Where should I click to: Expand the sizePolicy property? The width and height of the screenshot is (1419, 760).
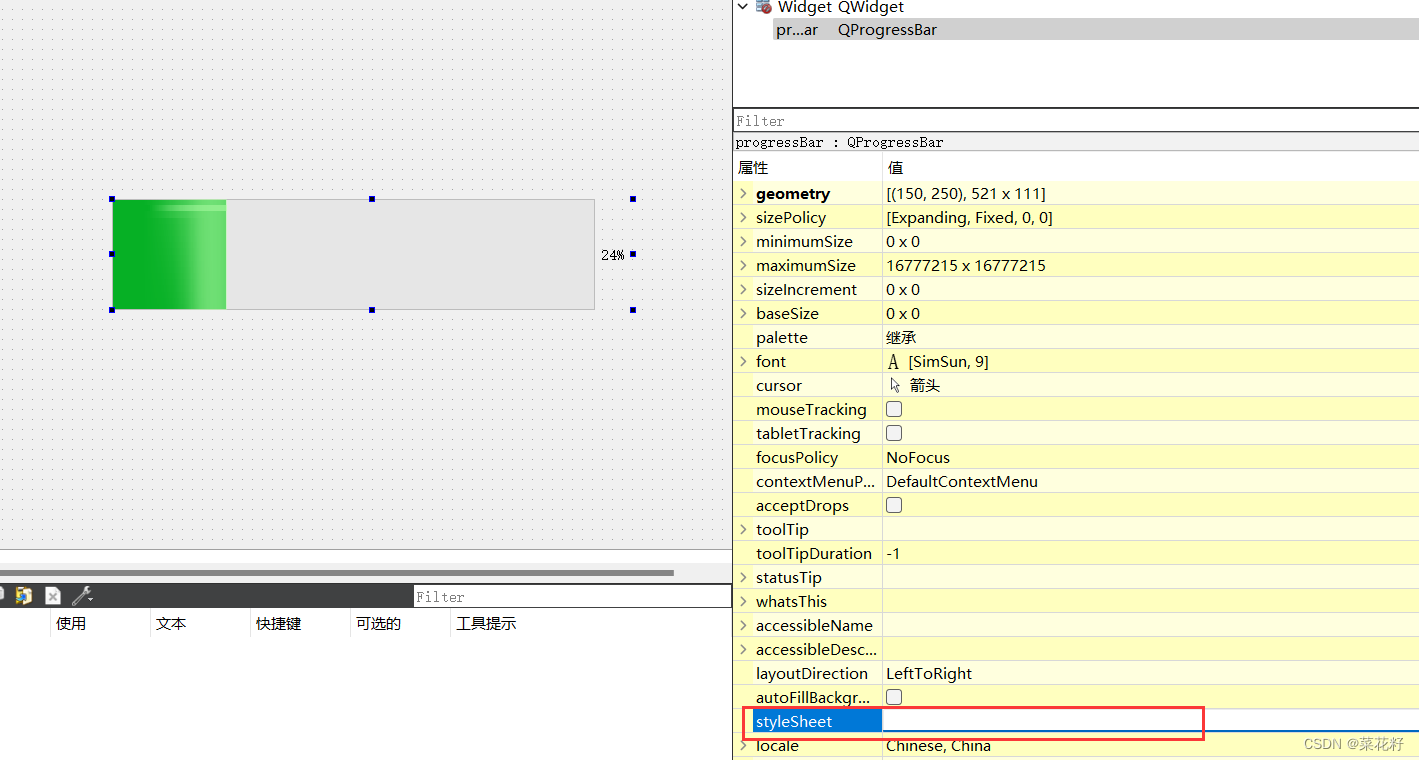(x=743, y=217)
